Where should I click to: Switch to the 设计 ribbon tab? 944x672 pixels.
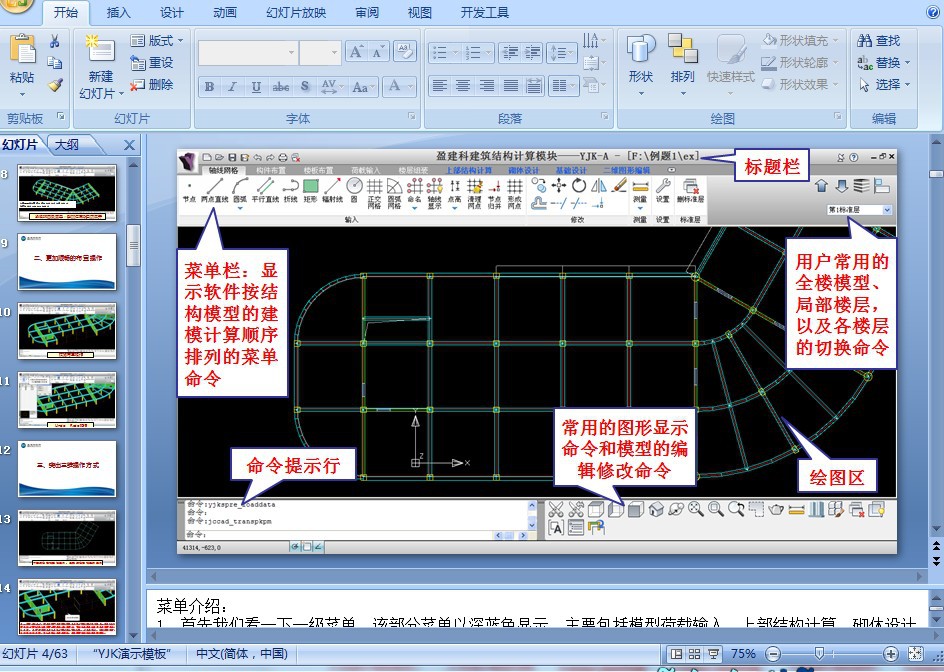pos(172,13)
